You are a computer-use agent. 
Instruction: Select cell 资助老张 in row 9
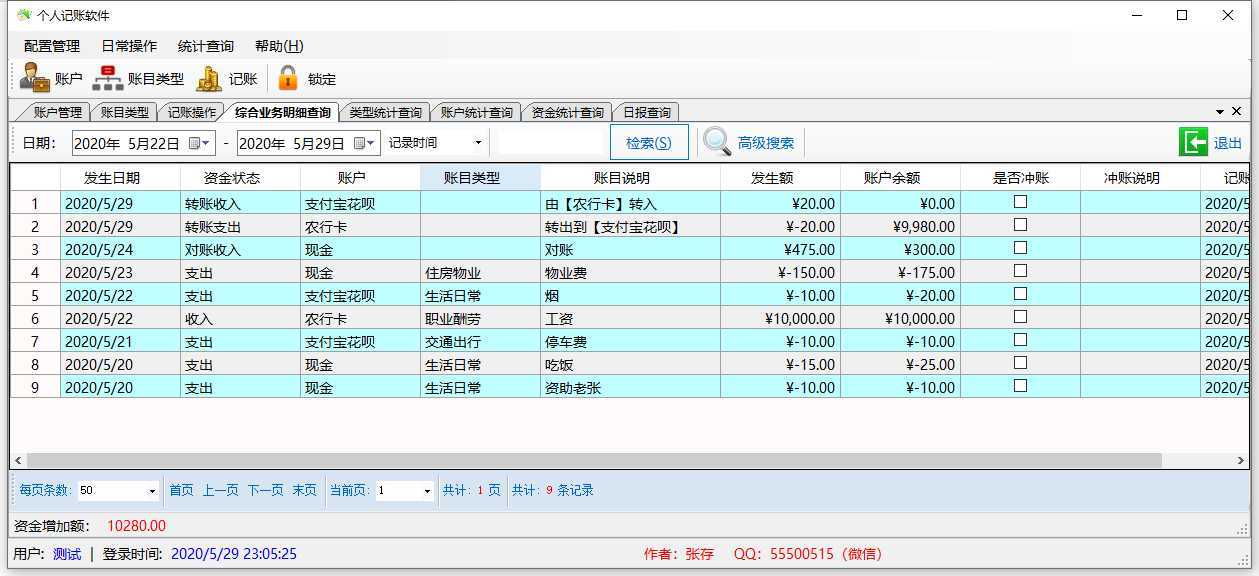[x=630, y=387]
